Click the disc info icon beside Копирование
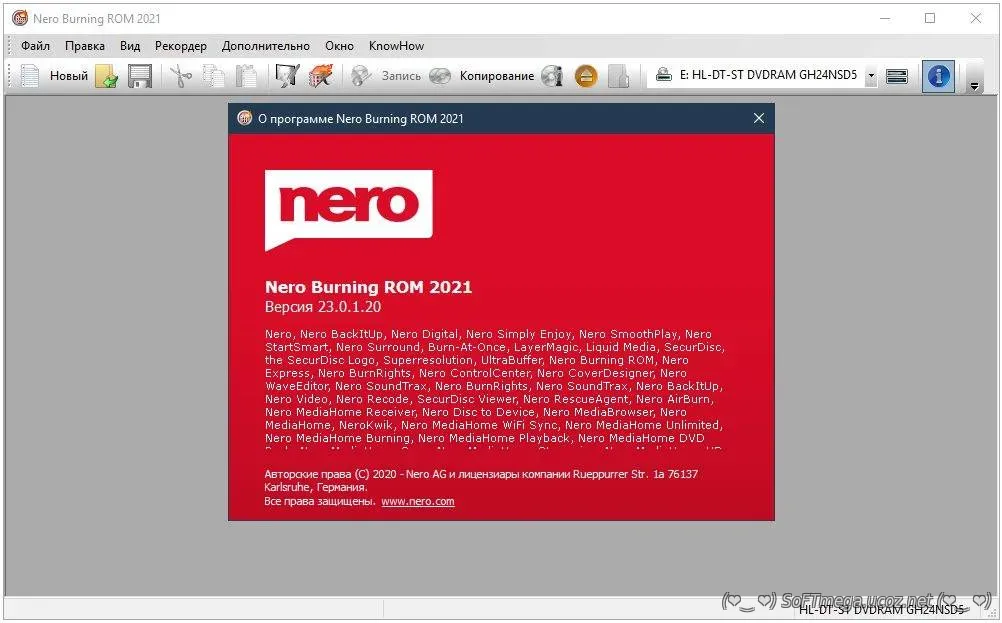Viewport: 1002px width, 623px height. (x=552, y=76)
